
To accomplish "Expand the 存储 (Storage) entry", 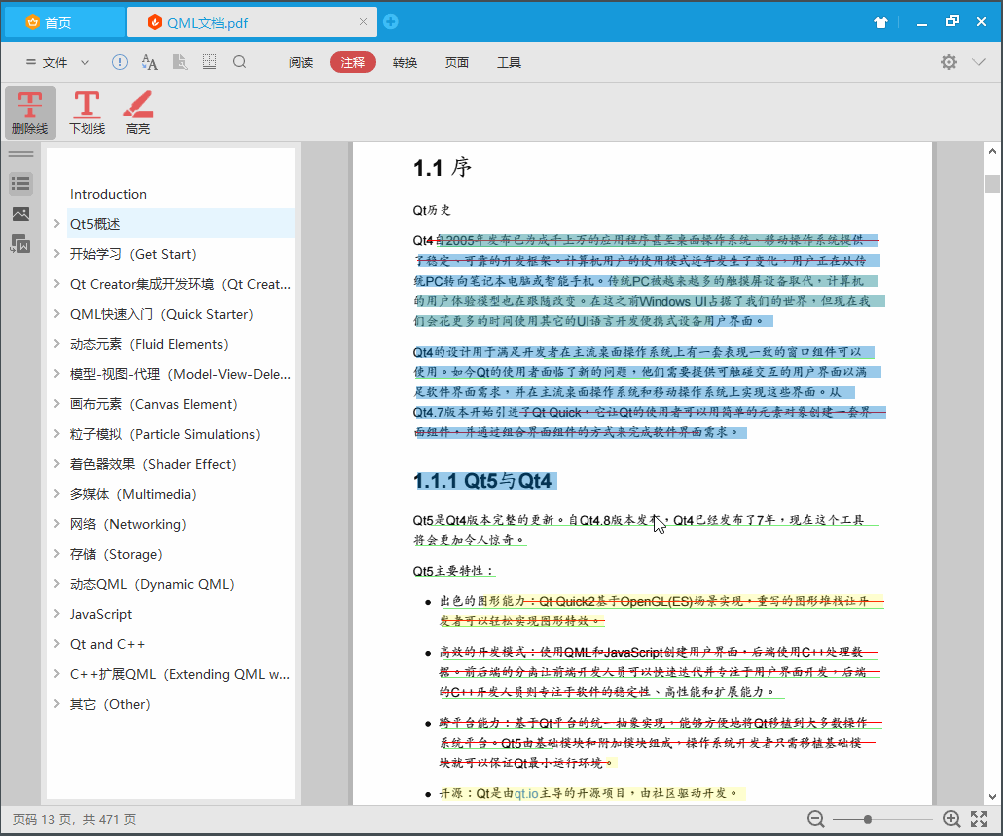I will coord(57,555).
